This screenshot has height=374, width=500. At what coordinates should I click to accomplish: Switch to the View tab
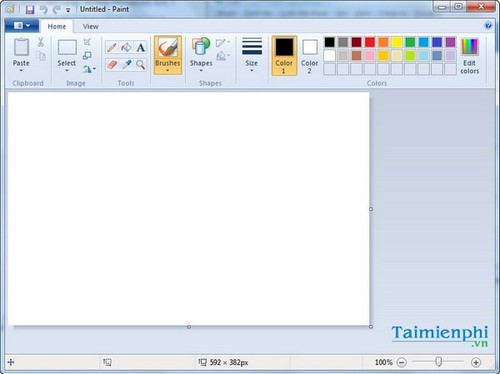click(91, 26)
